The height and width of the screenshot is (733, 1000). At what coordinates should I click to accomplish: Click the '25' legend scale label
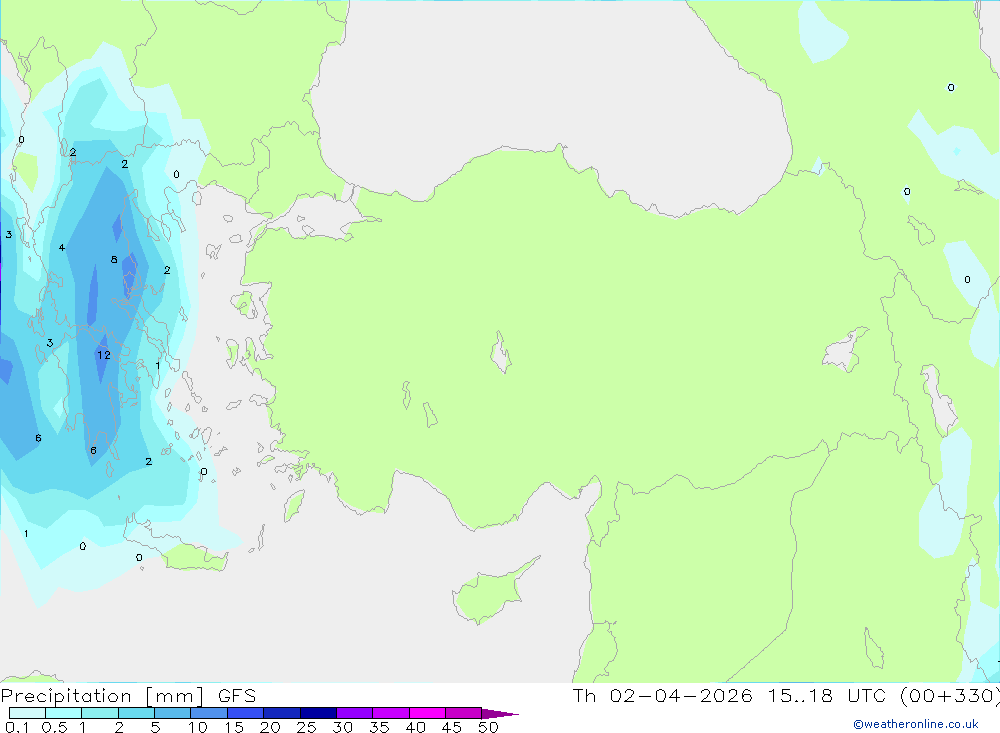point(306,727)
